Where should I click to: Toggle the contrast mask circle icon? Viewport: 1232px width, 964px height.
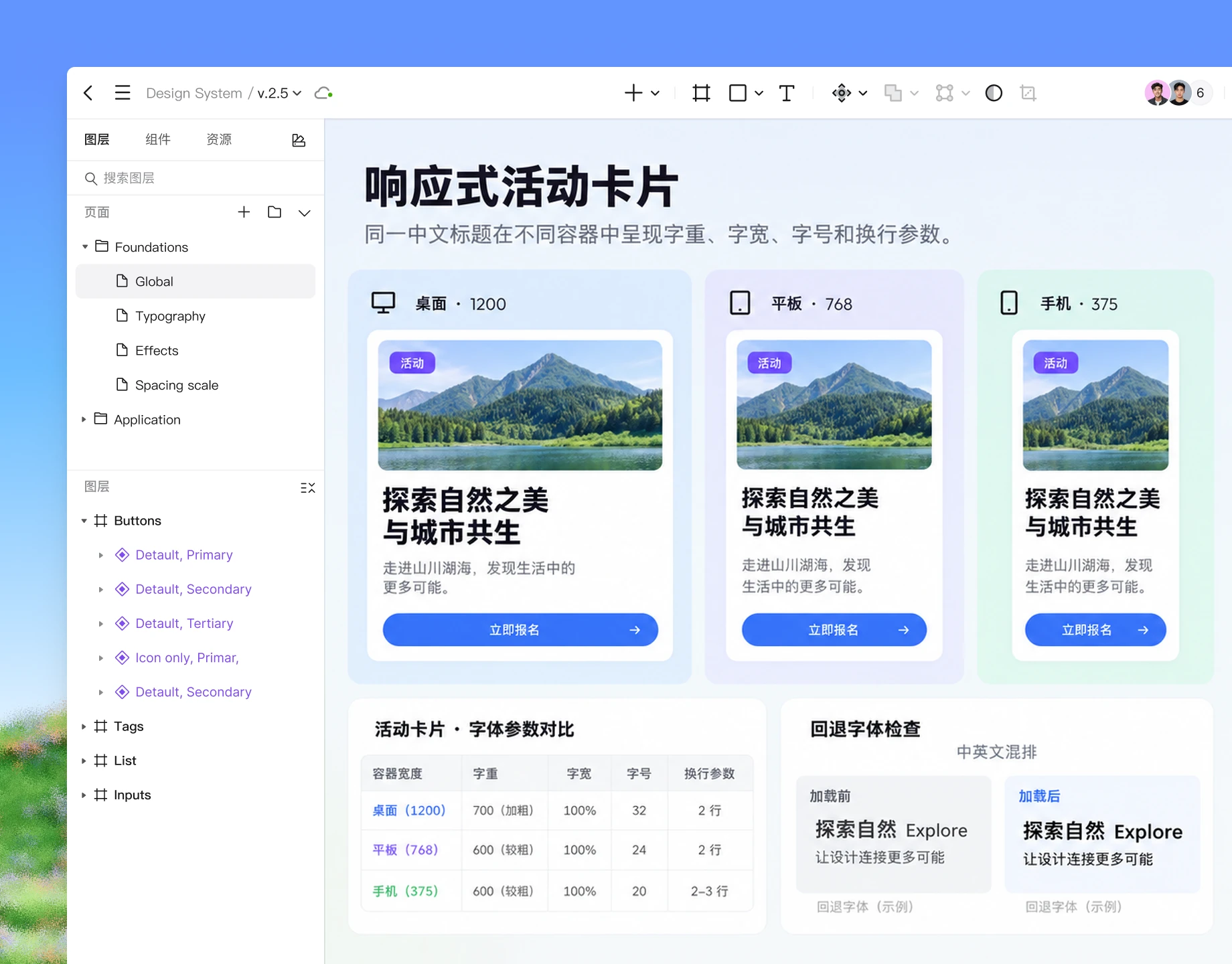(x=994, y=93)
